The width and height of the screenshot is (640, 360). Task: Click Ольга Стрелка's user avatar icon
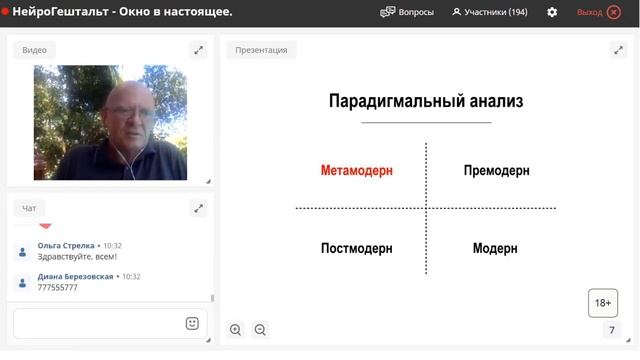click(22, 252)
